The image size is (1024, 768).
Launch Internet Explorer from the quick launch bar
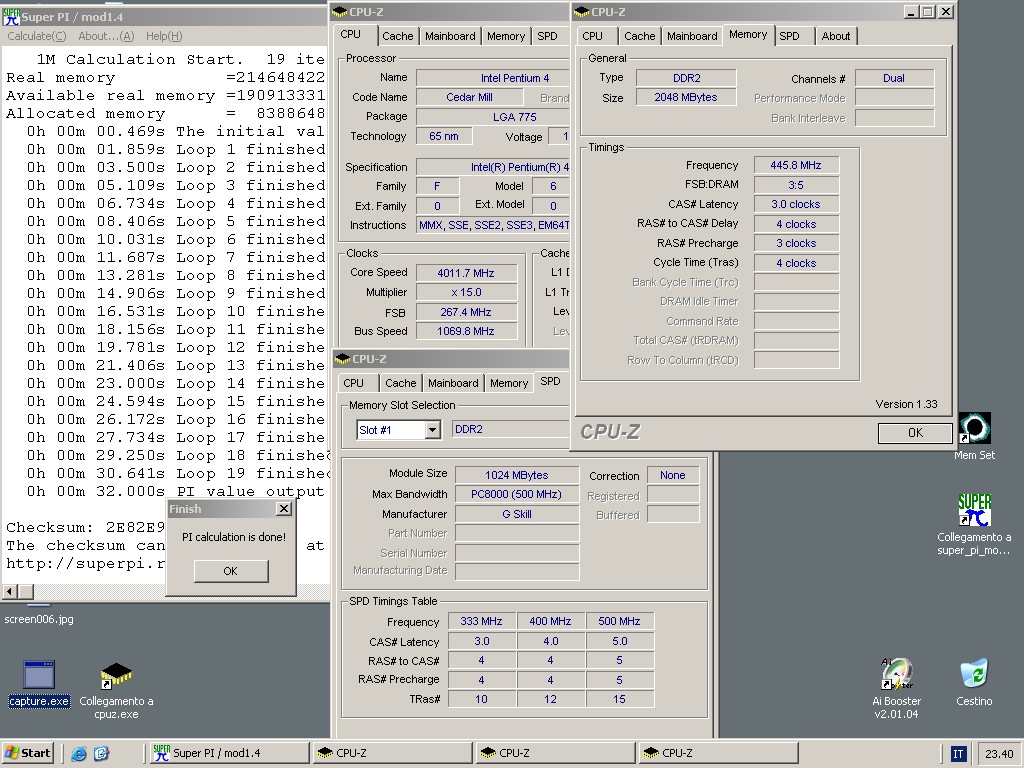tap(79, 754)
